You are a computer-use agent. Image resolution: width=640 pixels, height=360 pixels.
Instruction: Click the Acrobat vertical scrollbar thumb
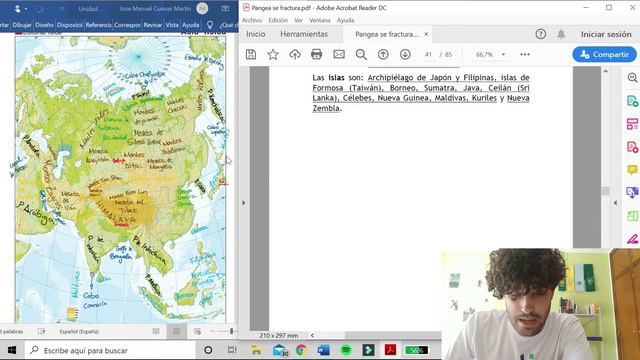coord(606,191)
